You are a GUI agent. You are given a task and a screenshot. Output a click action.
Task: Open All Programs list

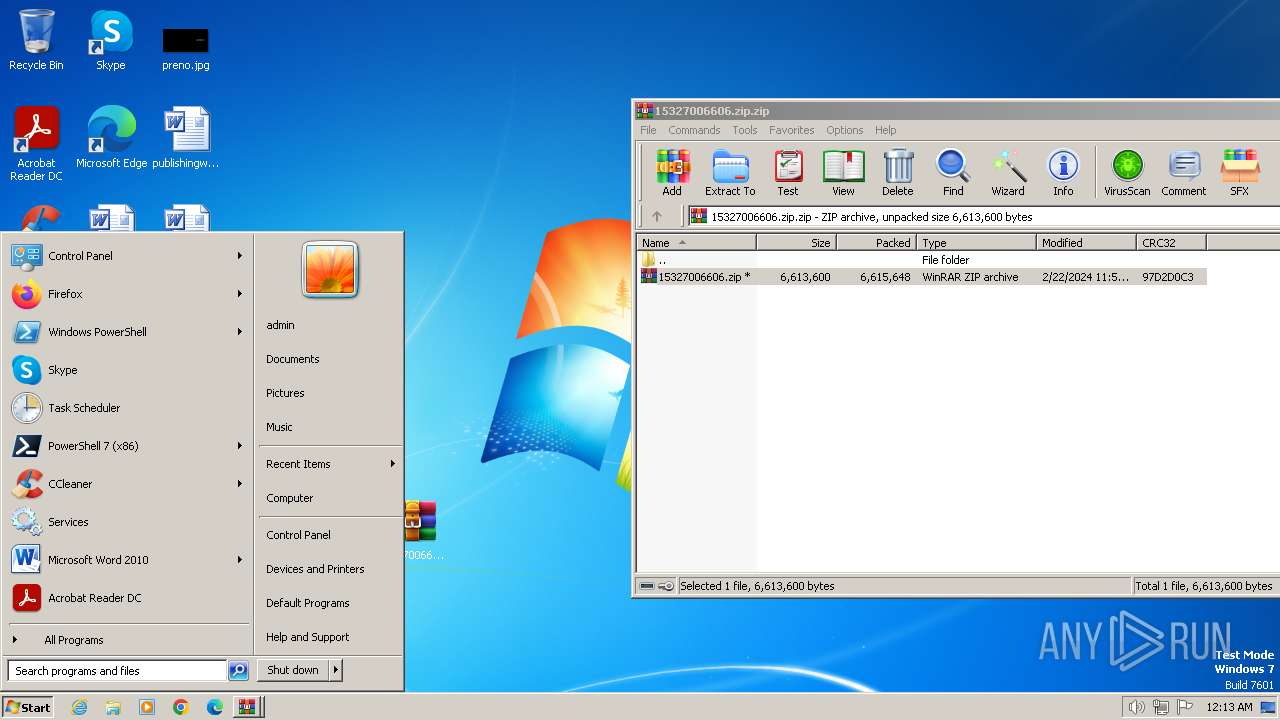73,640
